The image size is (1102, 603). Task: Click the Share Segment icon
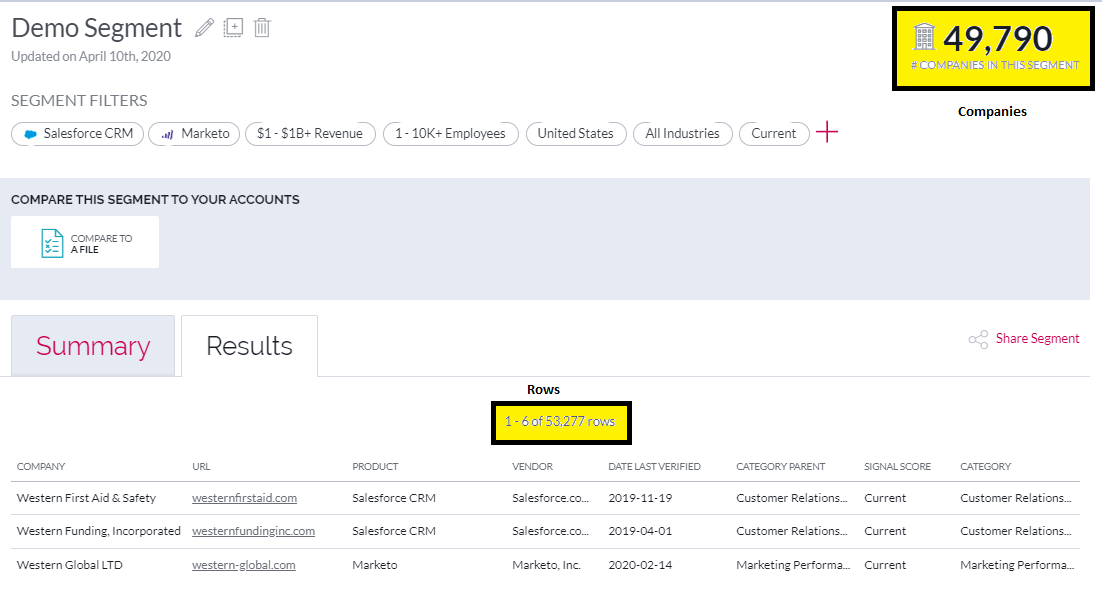tap(978, 340)
